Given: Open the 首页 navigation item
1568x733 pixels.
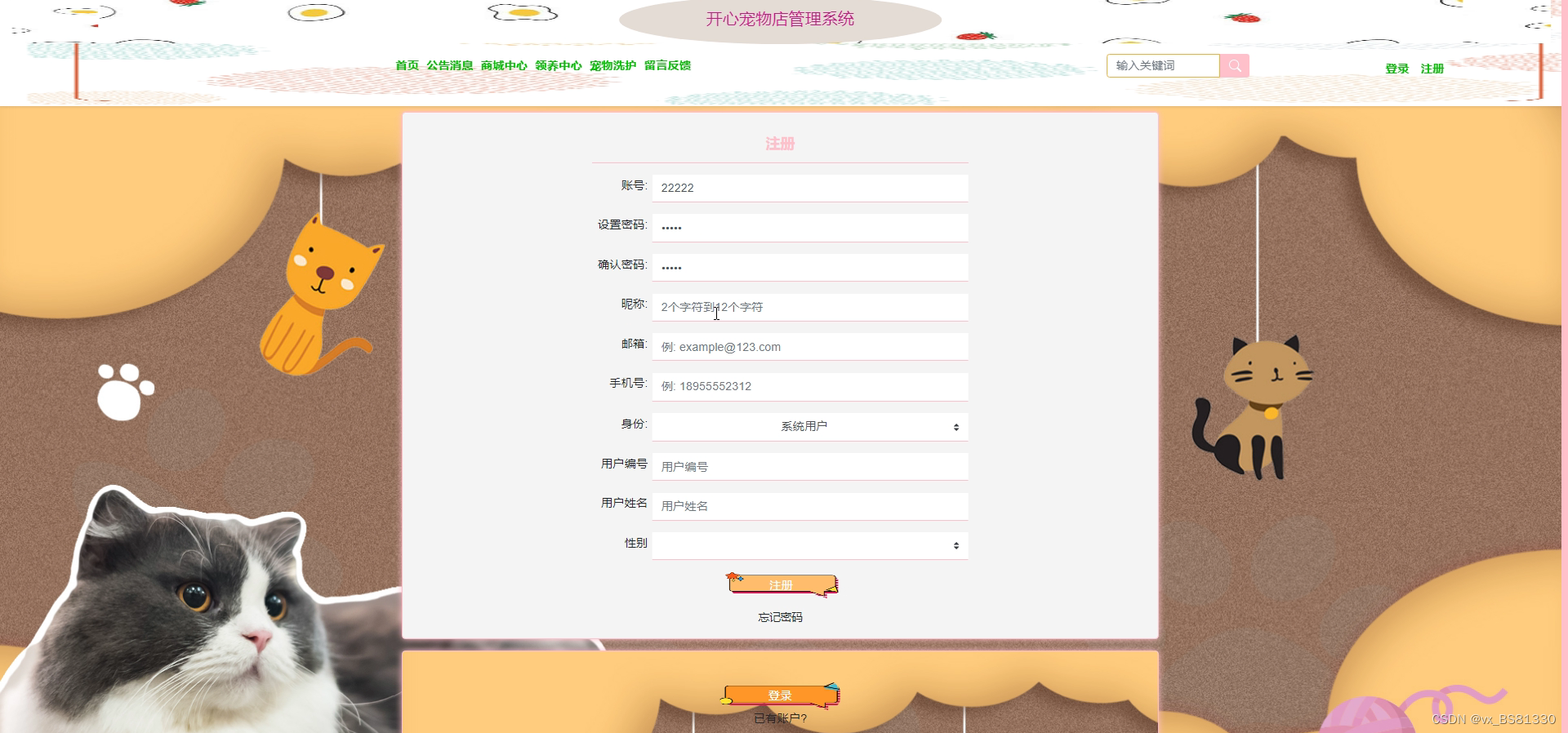Looking at the screenshot, I should (x=407, y=65).
